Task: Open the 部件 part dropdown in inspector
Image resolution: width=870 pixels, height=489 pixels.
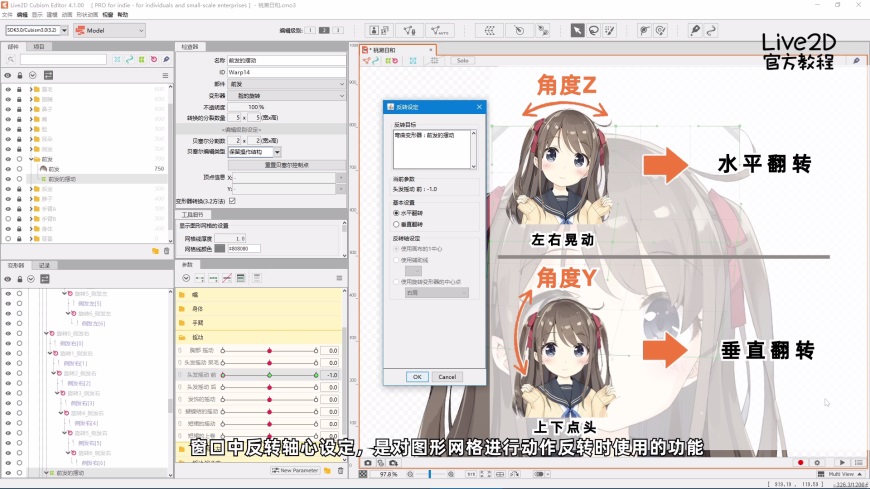Action: click(x=287, y=84)
